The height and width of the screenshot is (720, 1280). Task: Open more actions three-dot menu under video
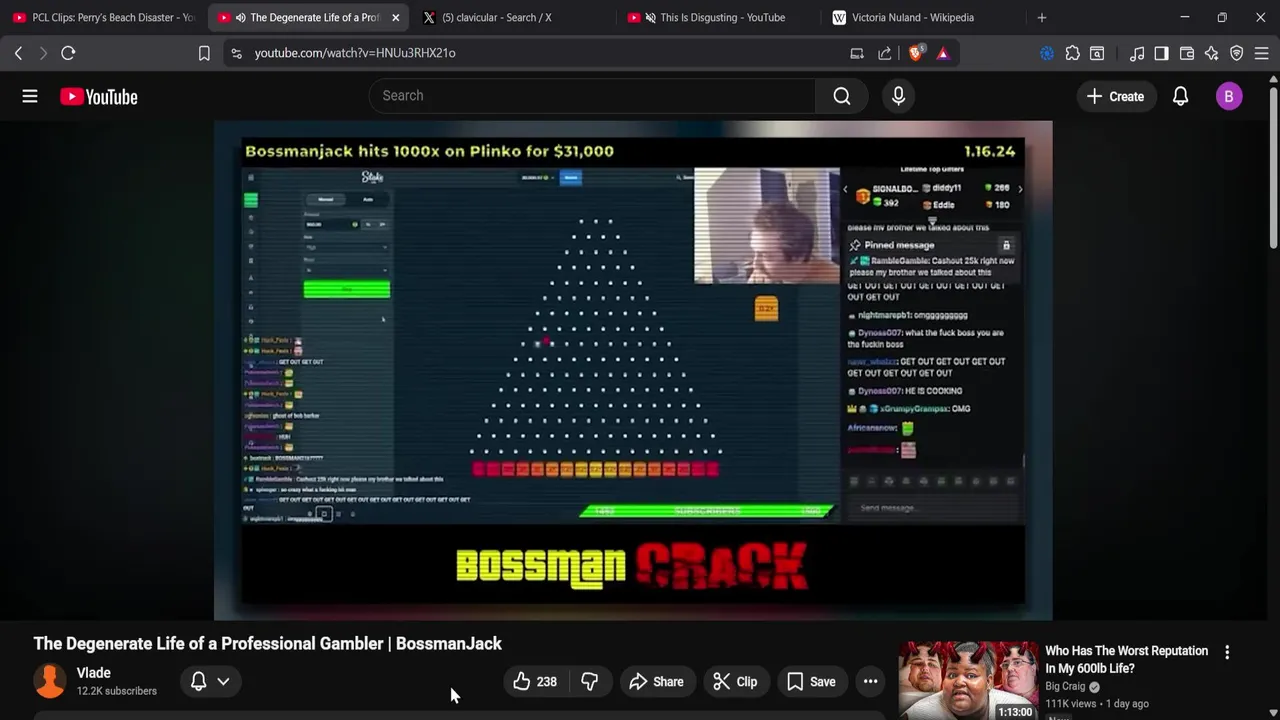[x=871, y=681]
